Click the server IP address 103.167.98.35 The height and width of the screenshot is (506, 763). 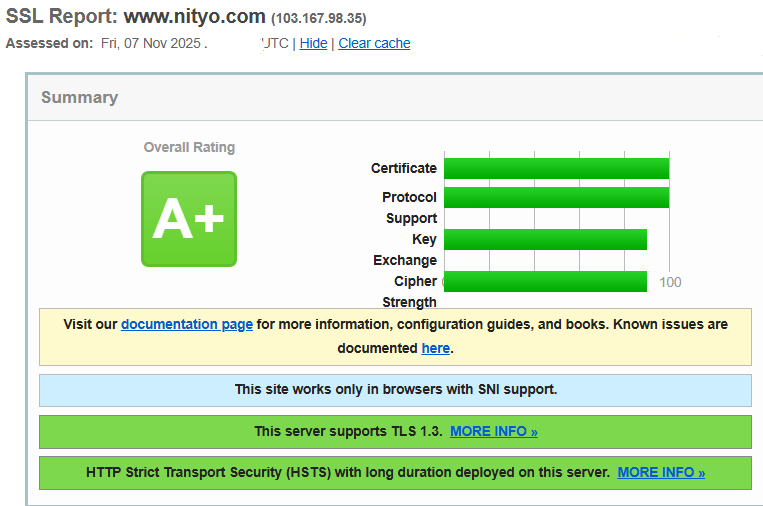[318, 18]
